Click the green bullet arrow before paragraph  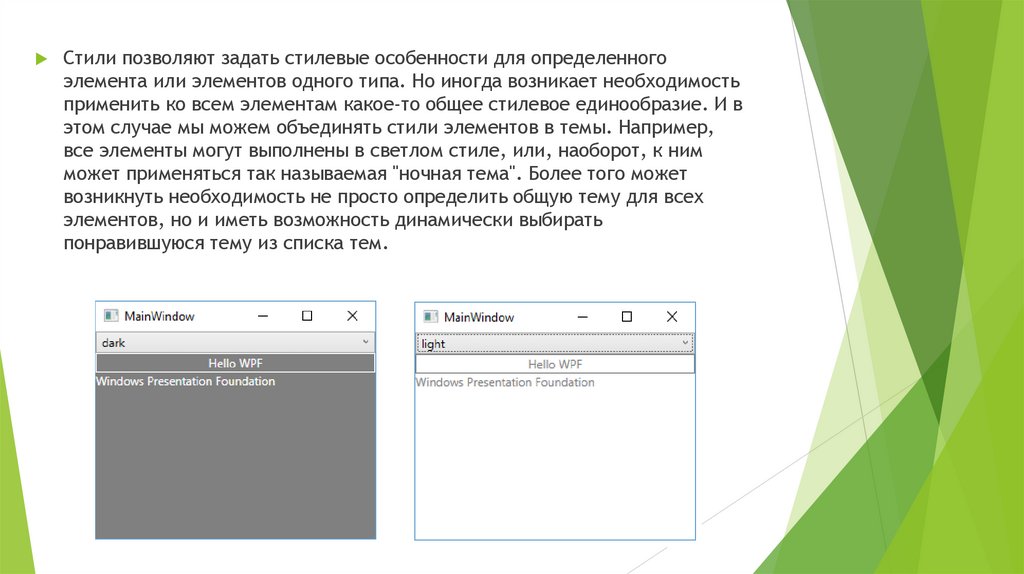coord(42,59)
